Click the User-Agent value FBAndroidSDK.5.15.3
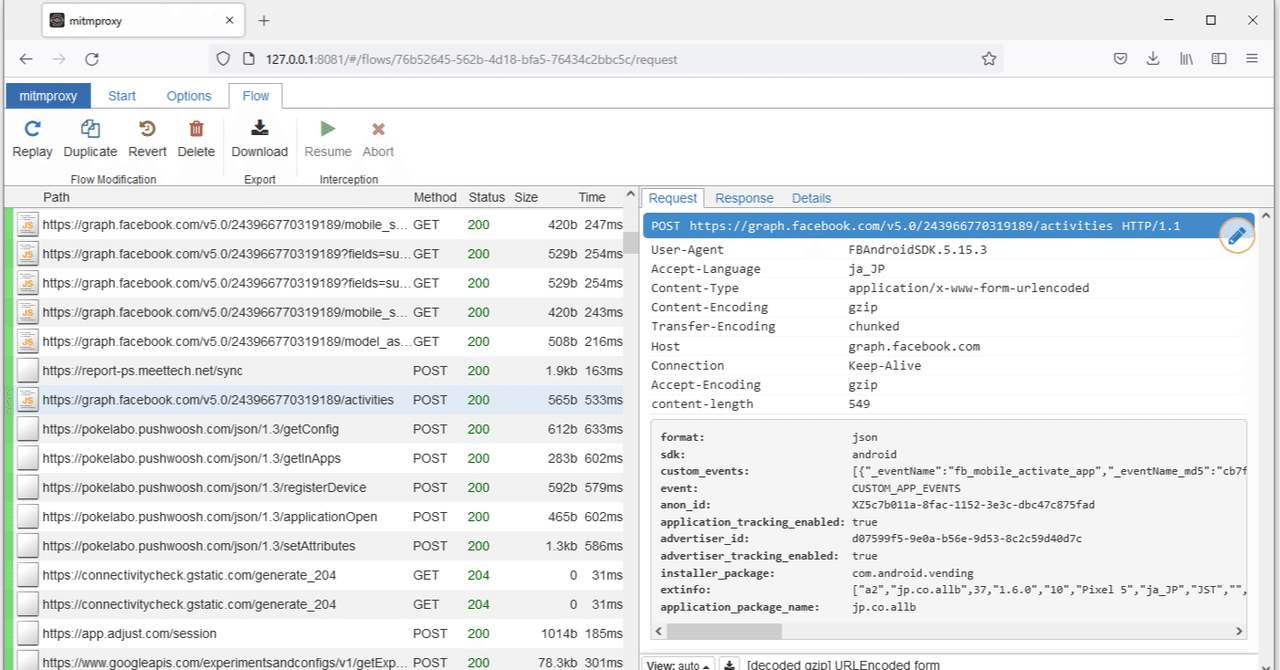 917,250
